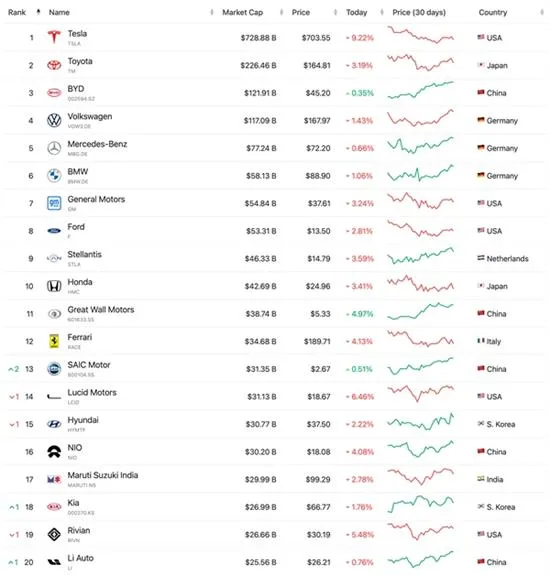Click the BMW roundel logo

click(x=54, y=176)
